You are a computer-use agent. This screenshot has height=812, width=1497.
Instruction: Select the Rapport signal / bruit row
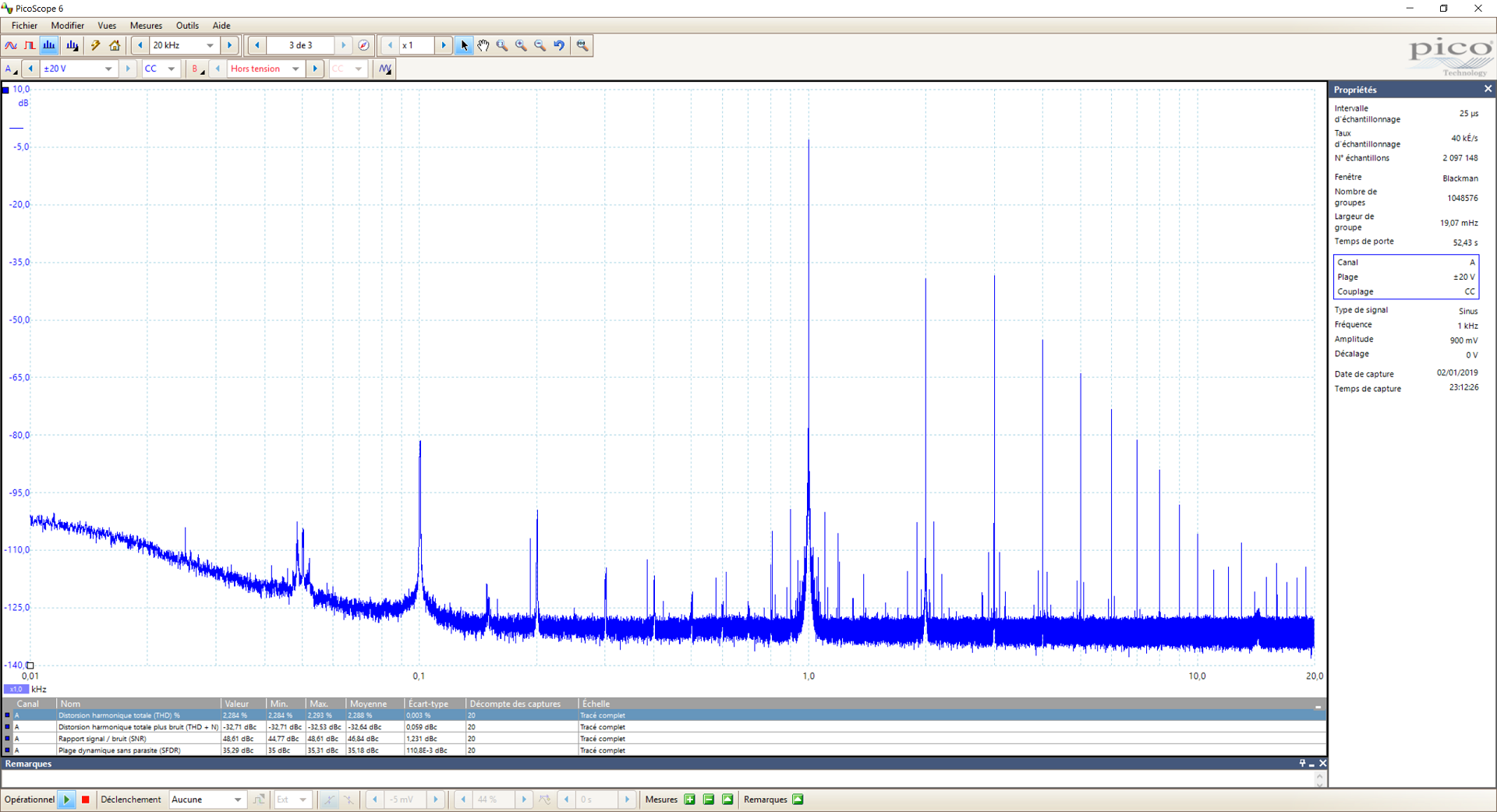tap(664, 739)
